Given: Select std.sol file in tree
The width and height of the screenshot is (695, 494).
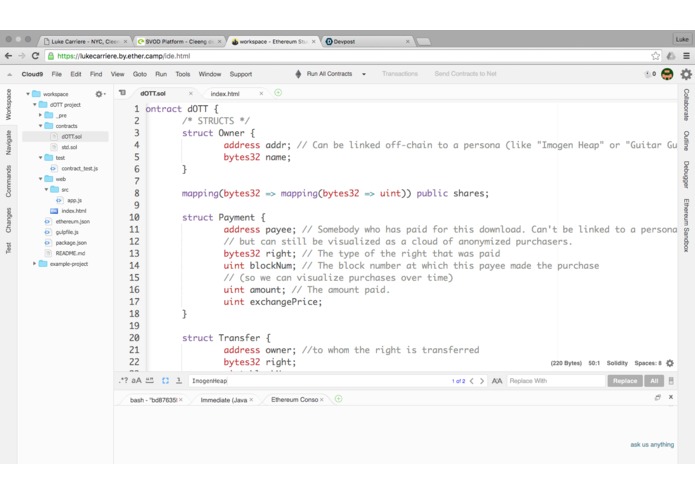Looking at the screenshot, I should (x=69, y=147).
